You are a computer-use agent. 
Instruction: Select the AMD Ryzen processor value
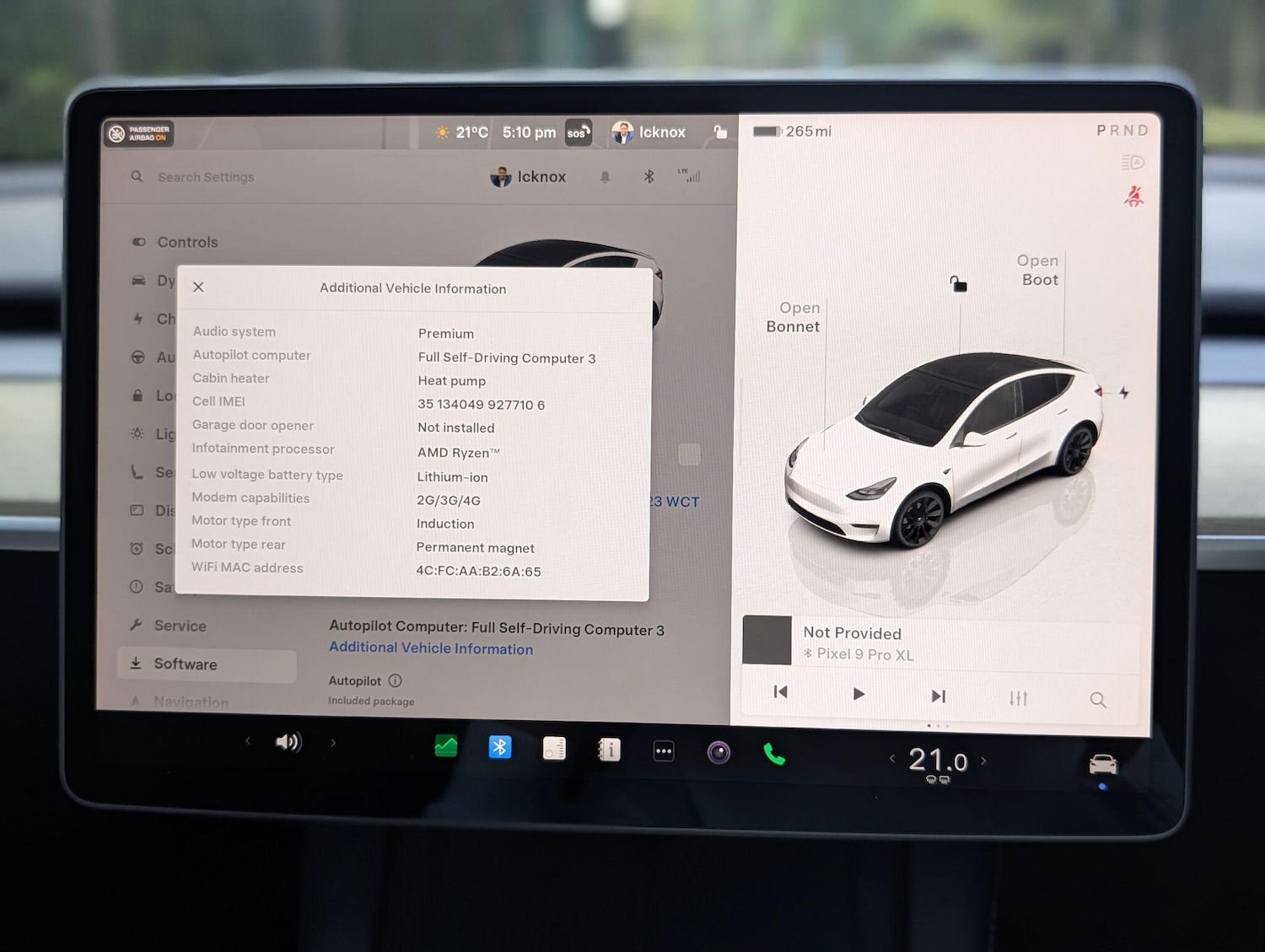(459, 453)
